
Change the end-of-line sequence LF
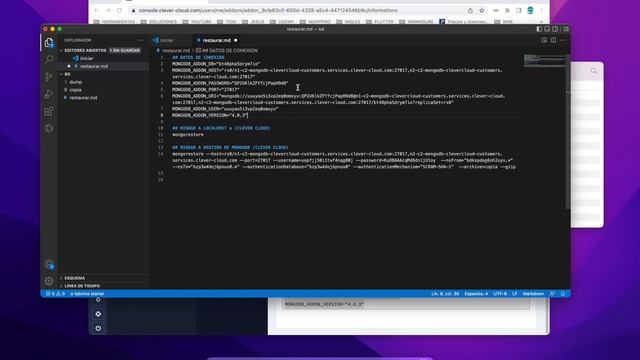coord(515,294)
